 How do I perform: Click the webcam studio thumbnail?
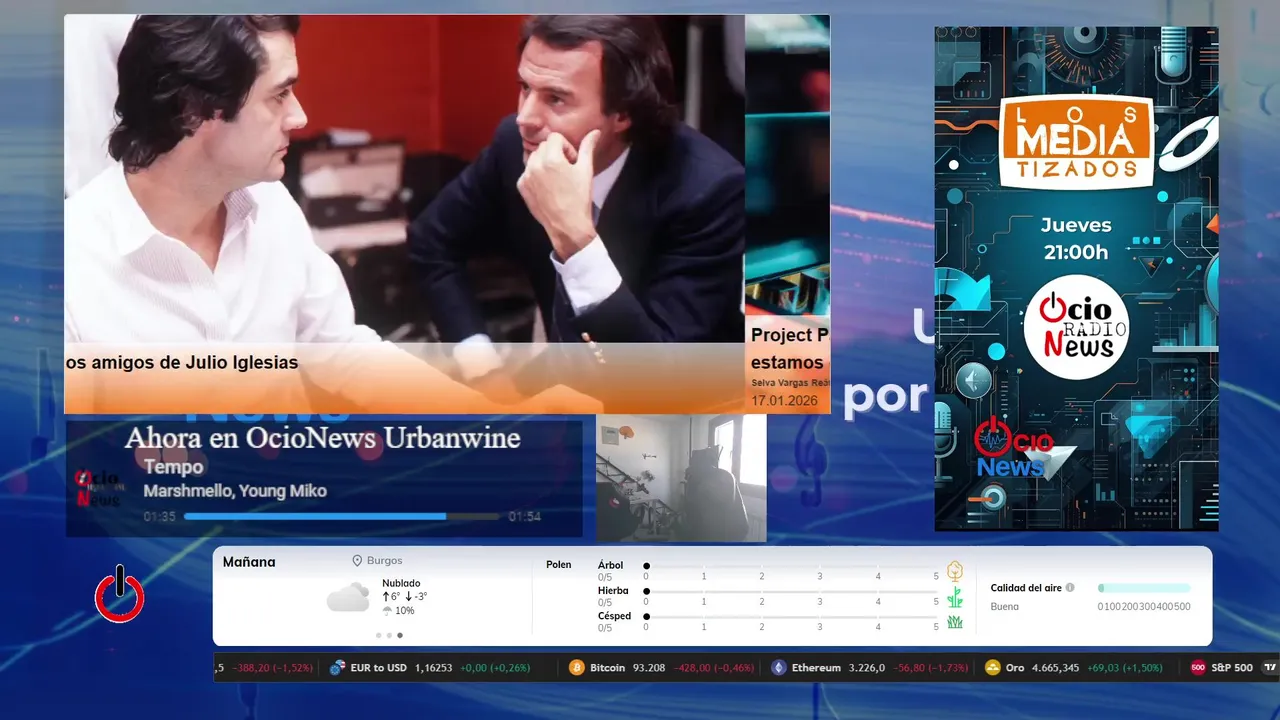(x=681, y=478)
